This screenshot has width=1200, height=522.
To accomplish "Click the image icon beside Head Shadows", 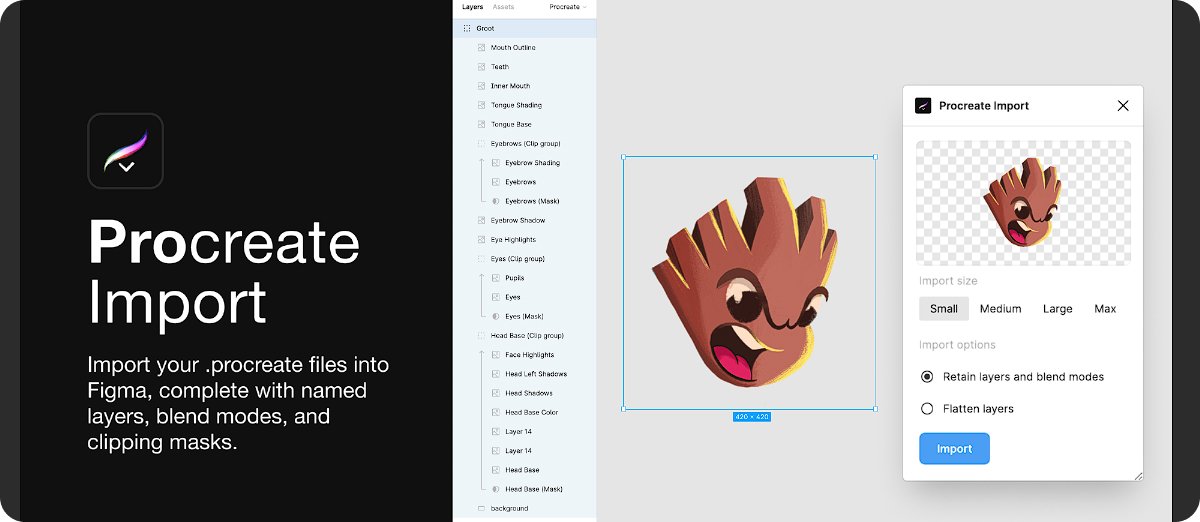I will pos(496,393).
